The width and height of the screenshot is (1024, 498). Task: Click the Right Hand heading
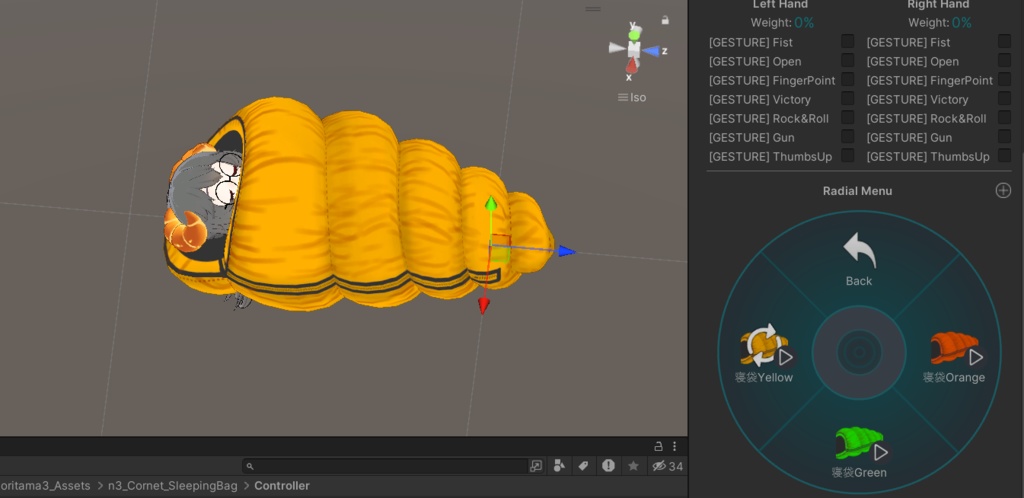[938, 5]
